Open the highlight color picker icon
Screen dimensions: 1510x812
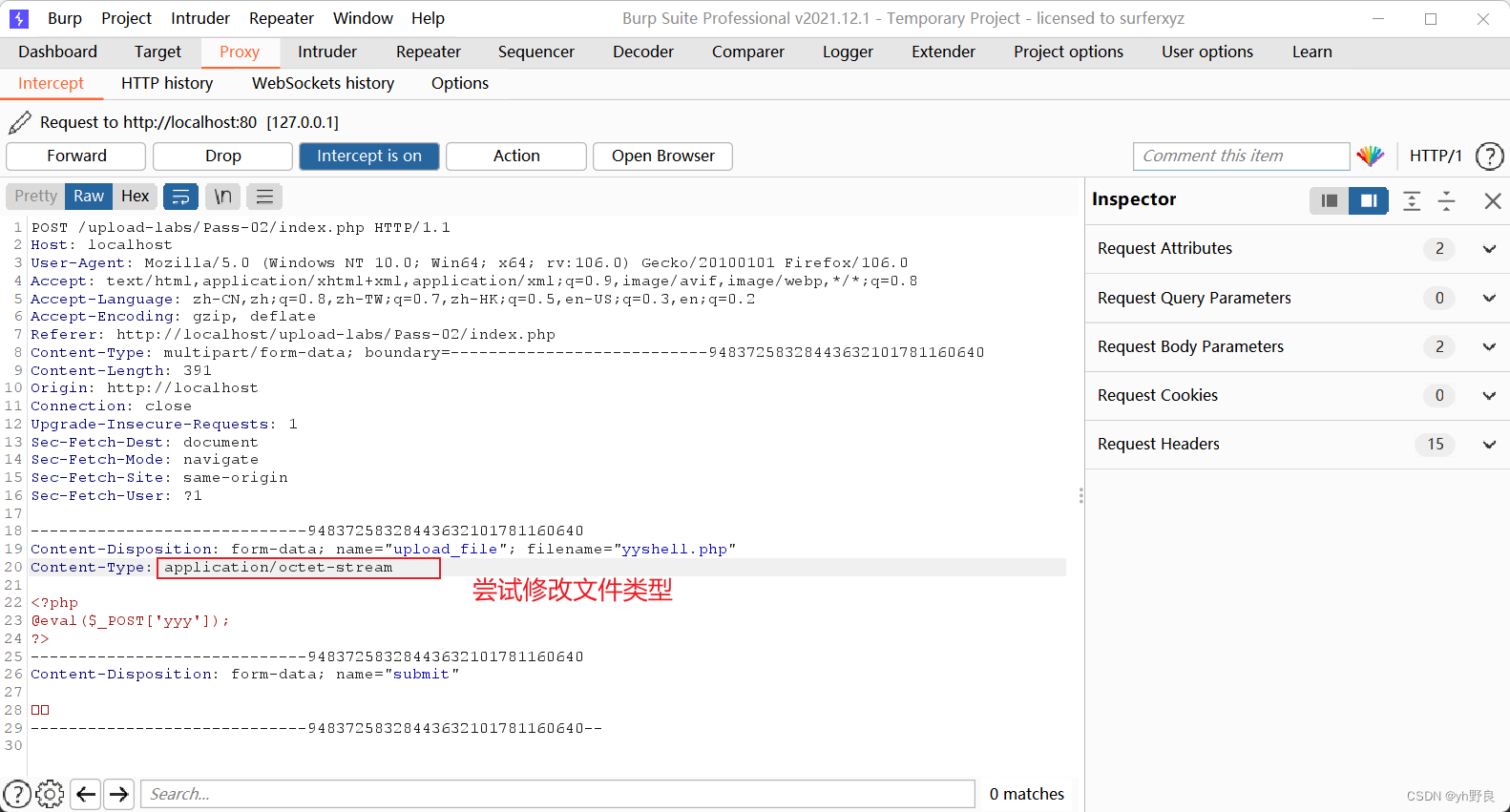pos(1370,156)
